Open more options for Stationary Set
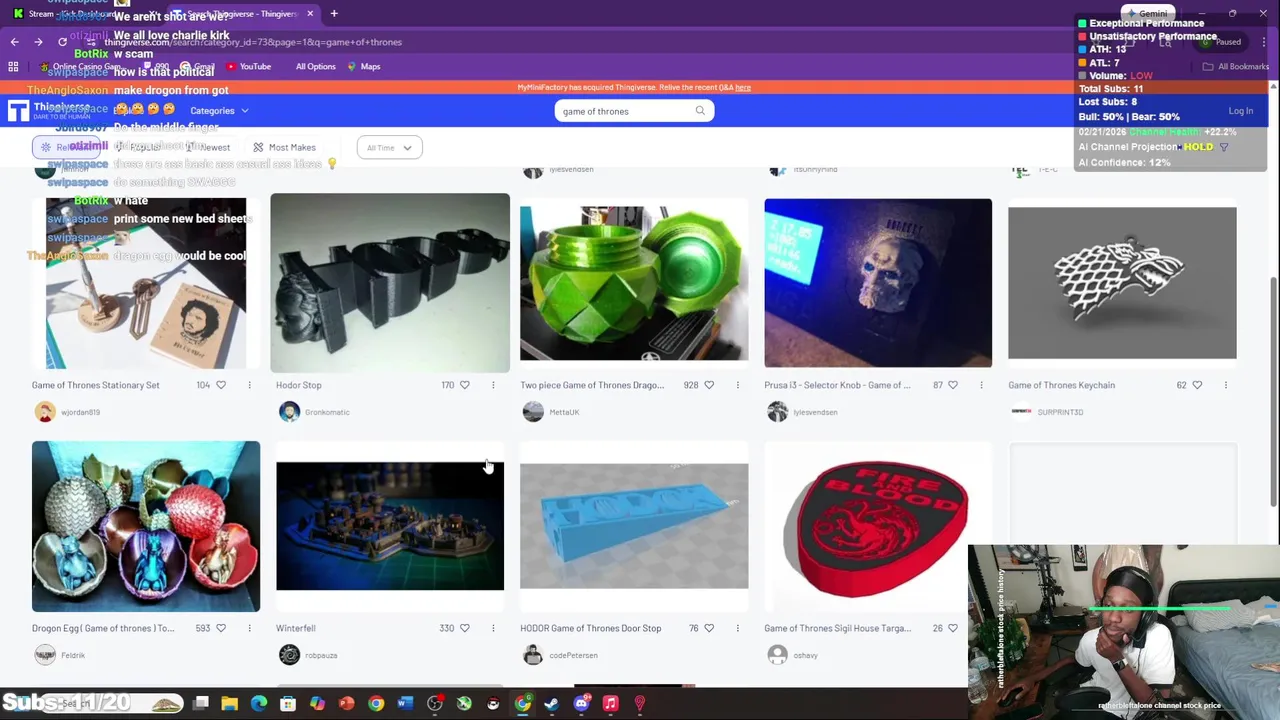The height and width of the screenshot is (720, 1280). point(249,385)
